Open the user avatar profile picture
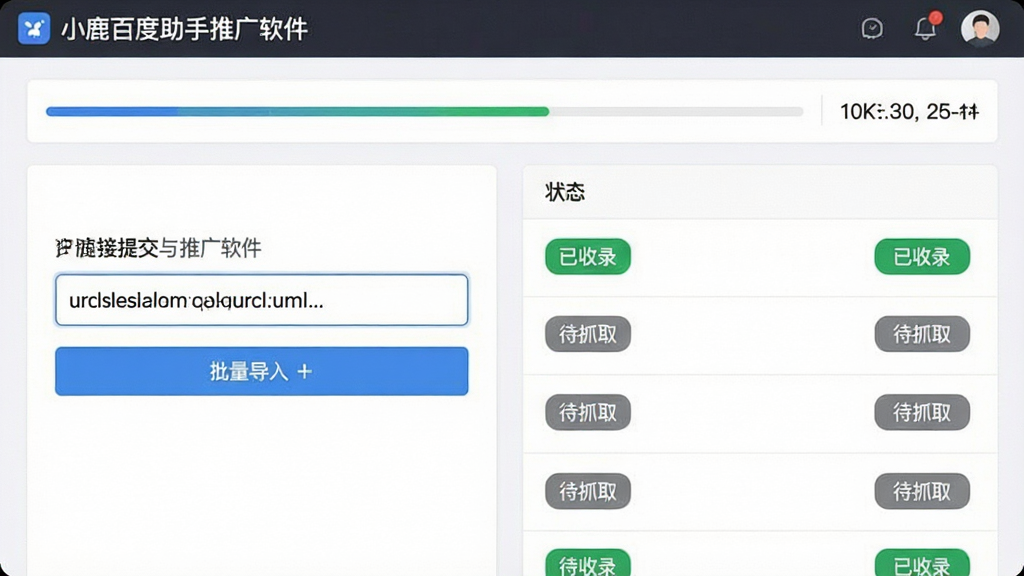 980,28
